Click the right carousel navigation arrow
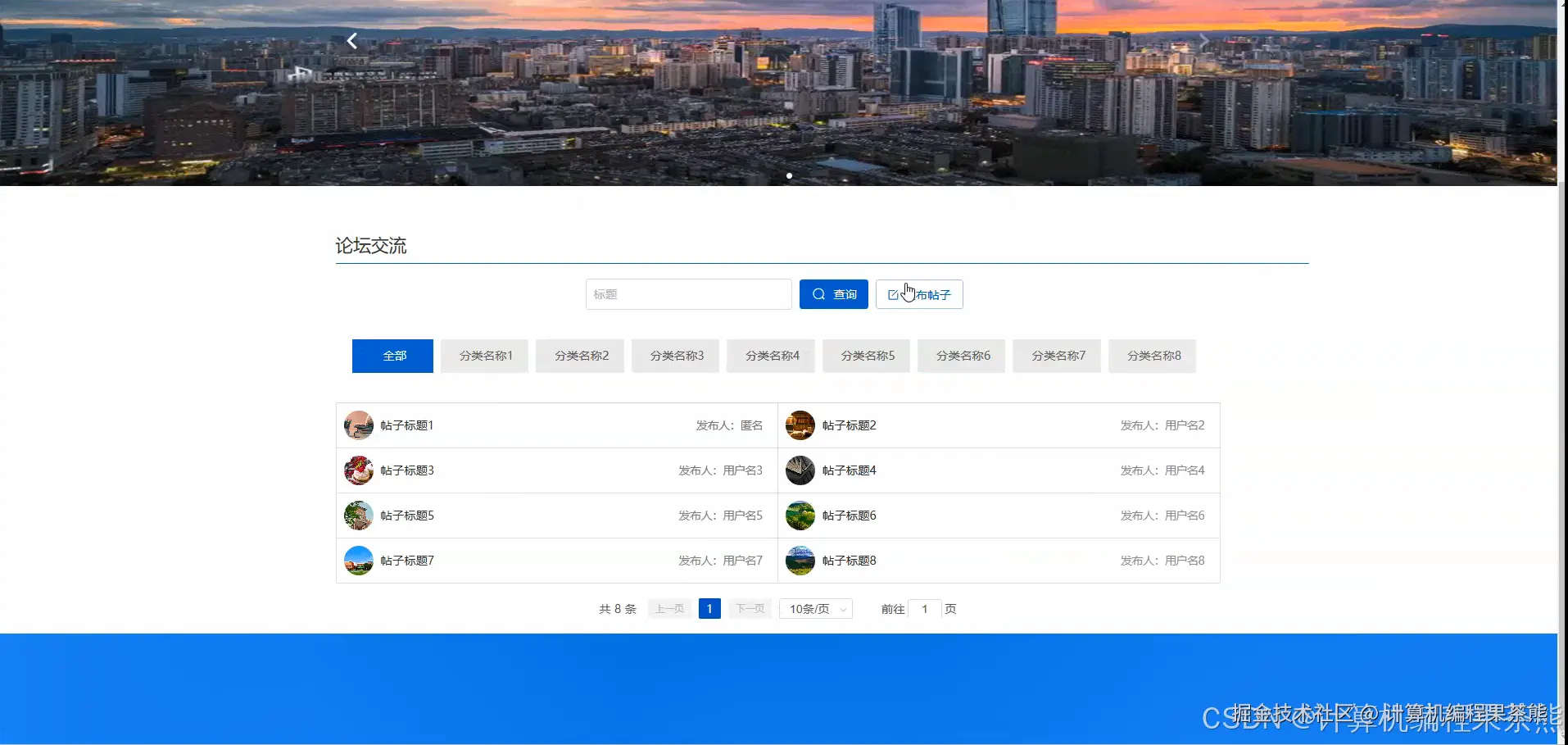Screen dimensions: 1568x745 coord(1204,40)
